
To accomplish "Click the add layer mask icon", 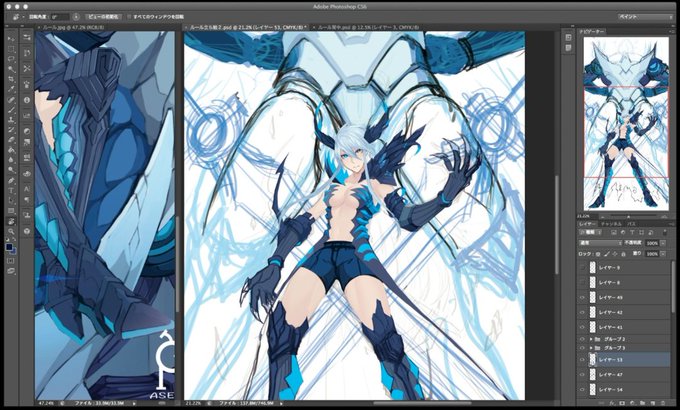I will tap(622, 403).
